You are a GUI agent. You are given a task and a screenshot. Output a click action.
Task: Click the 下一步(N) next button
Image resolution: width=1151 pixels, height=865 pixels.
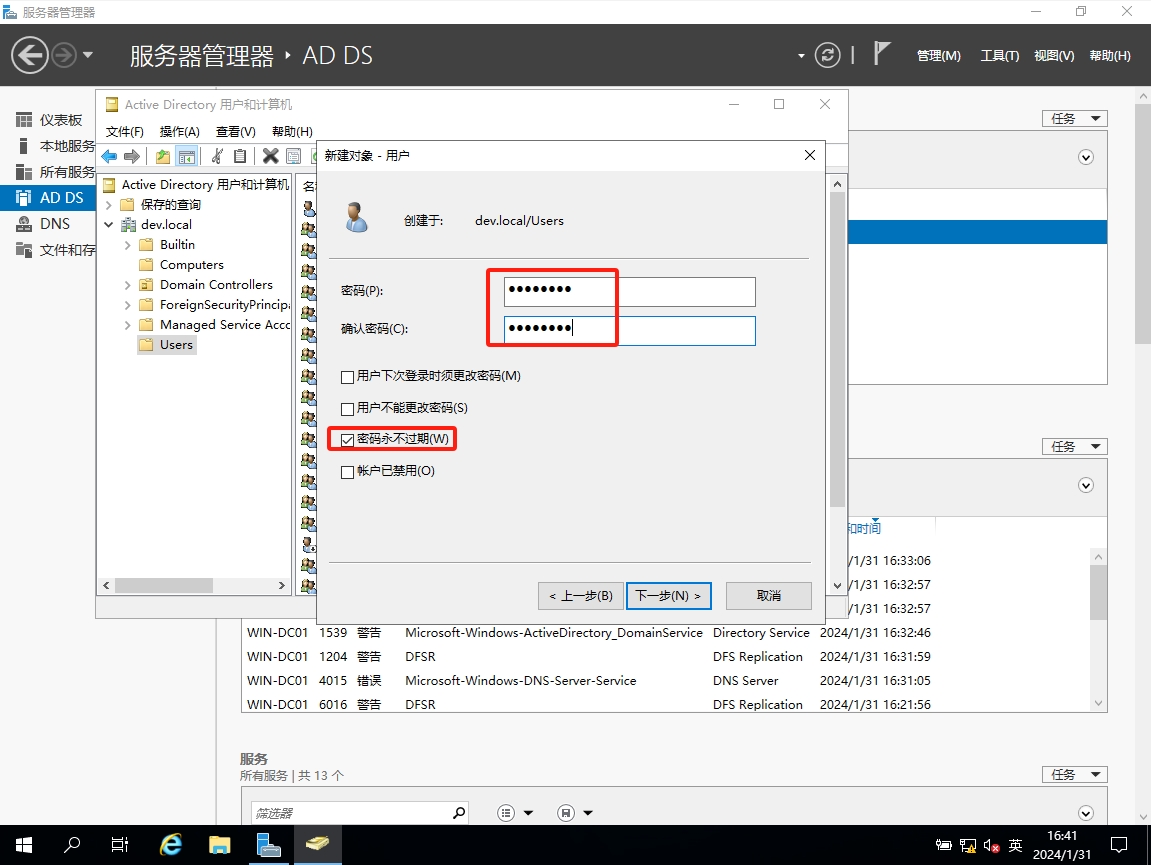click(669, 596)
